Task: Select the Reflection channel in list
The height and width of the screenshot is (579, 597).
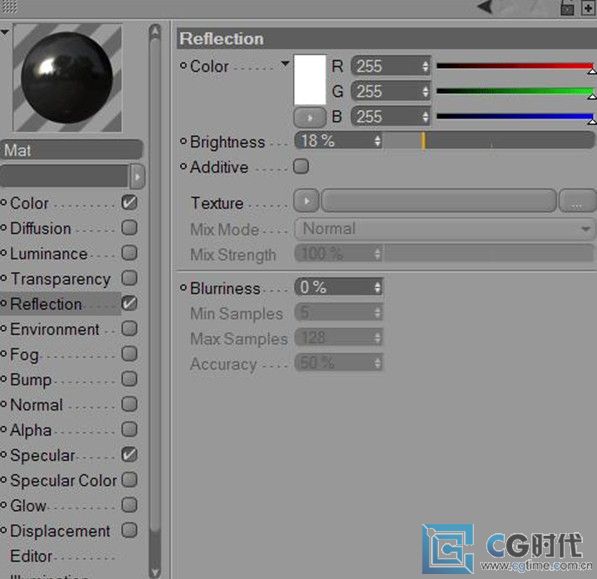Action: [x=46, y=304]
